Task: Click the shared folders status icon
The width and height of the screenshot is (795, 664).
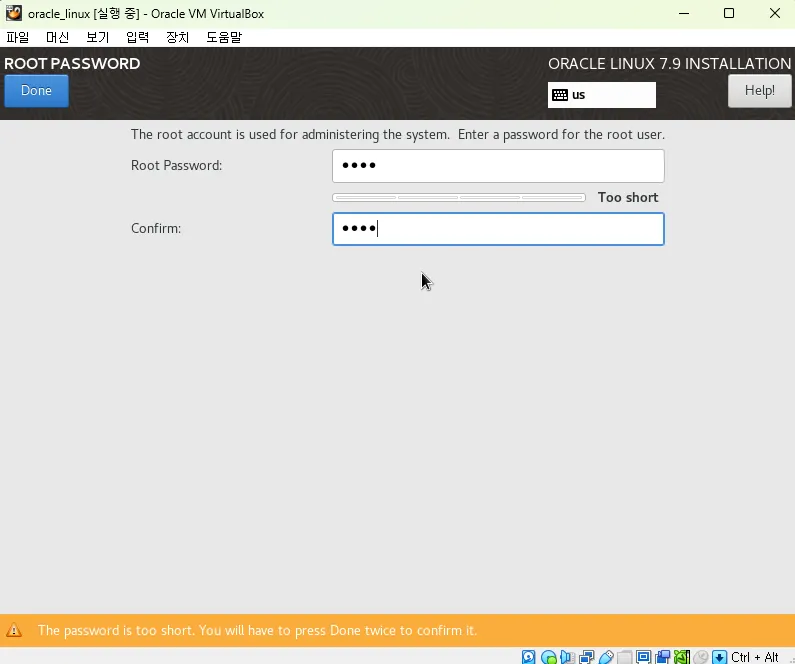Action: 625,657
